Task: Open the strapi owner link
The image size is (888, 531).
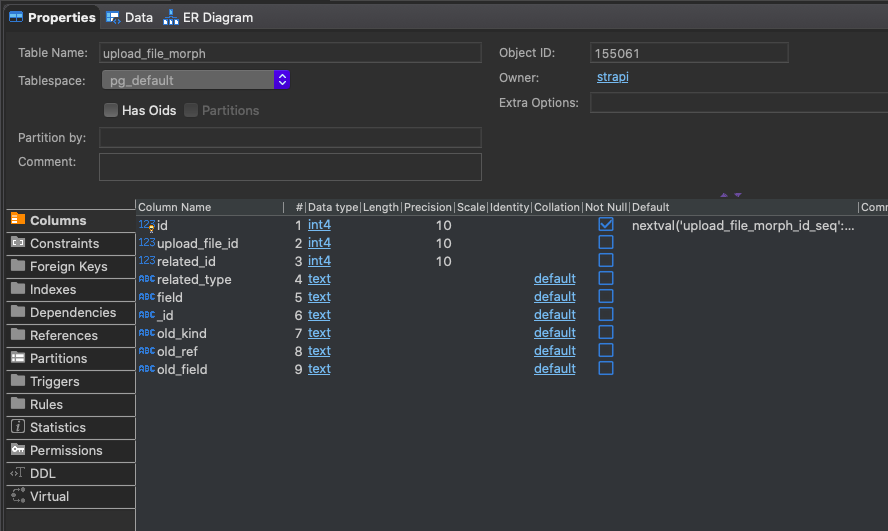Action: 612,77
